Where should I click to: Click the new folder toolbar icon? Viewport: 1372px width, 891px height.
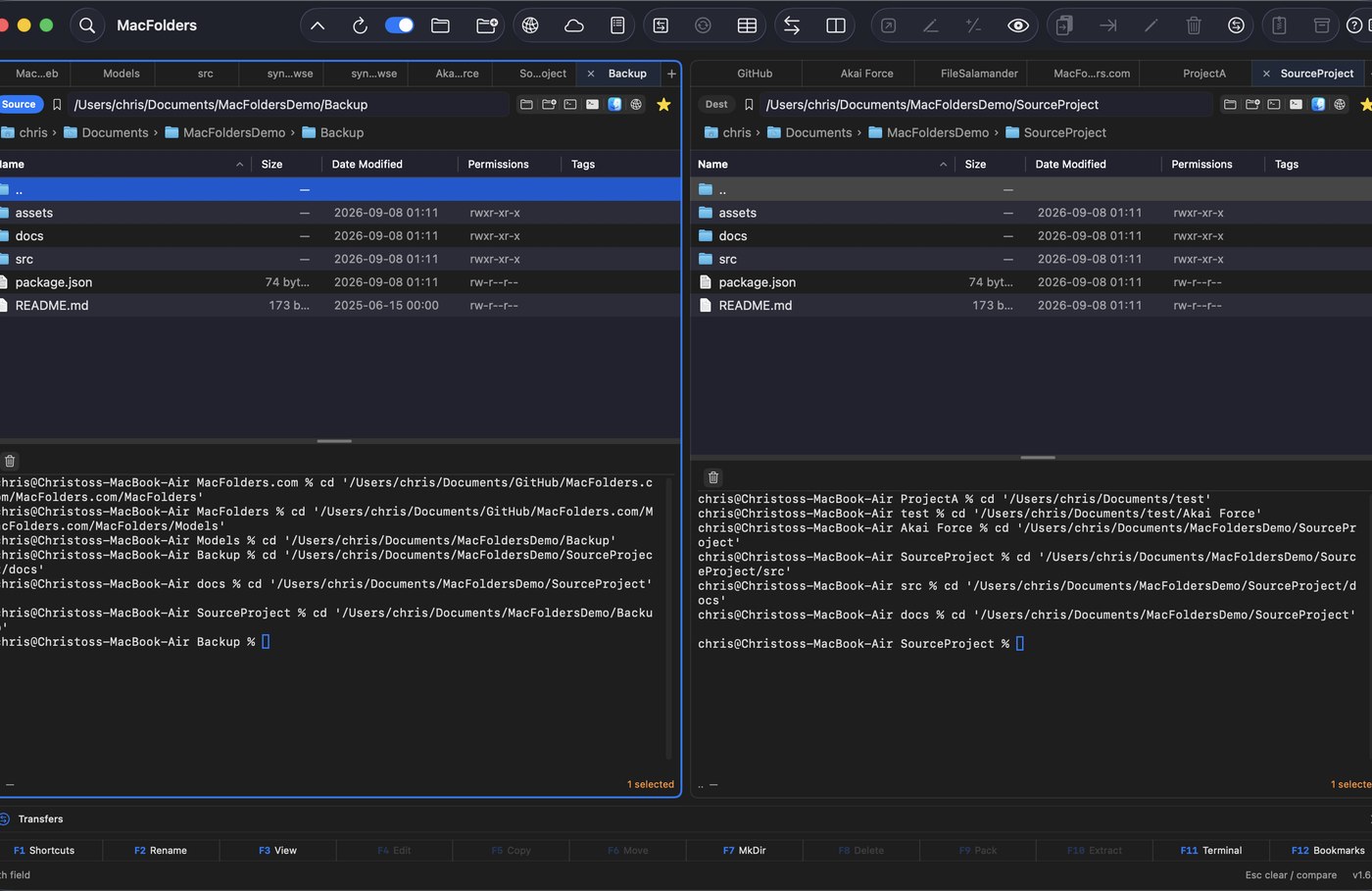pos(486,25)
